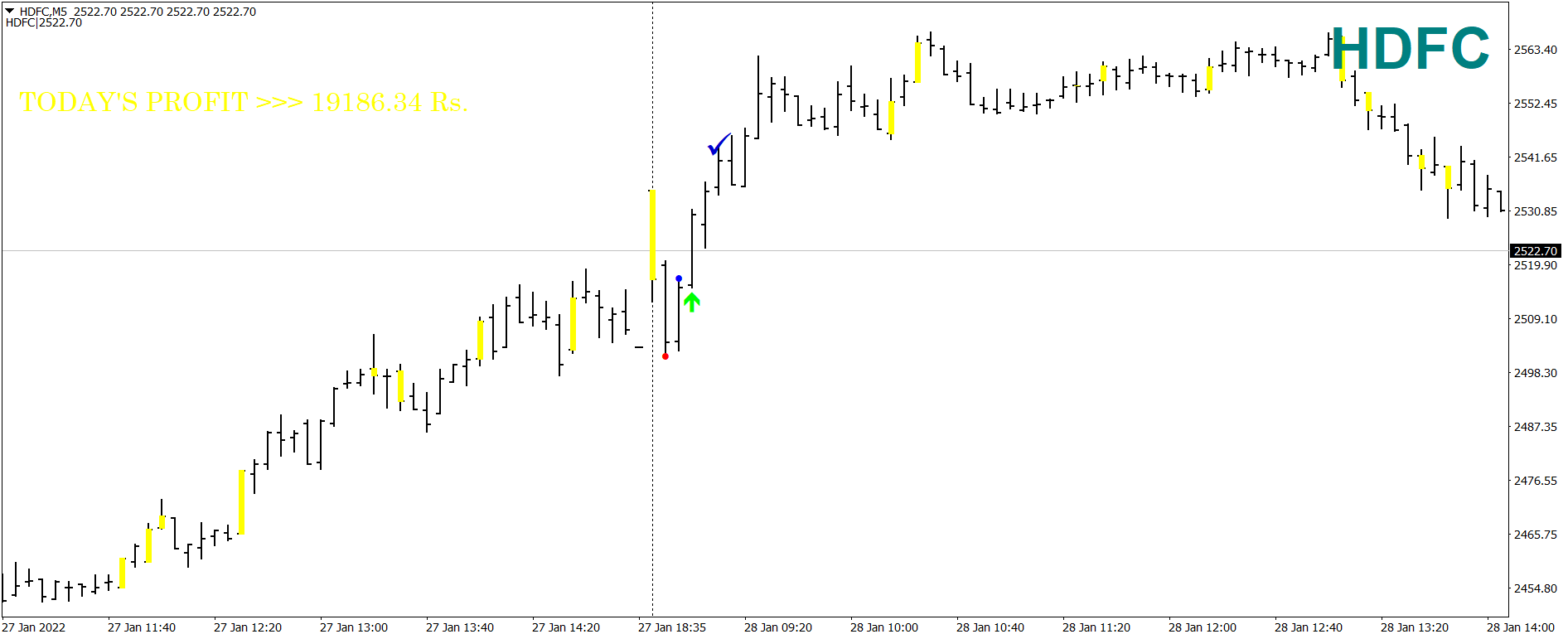This screenshot has height=639, width=1568.
Task: Click the 27 Jan 13:40 time label
Action: pyautogui.click(x=460, y=627)
